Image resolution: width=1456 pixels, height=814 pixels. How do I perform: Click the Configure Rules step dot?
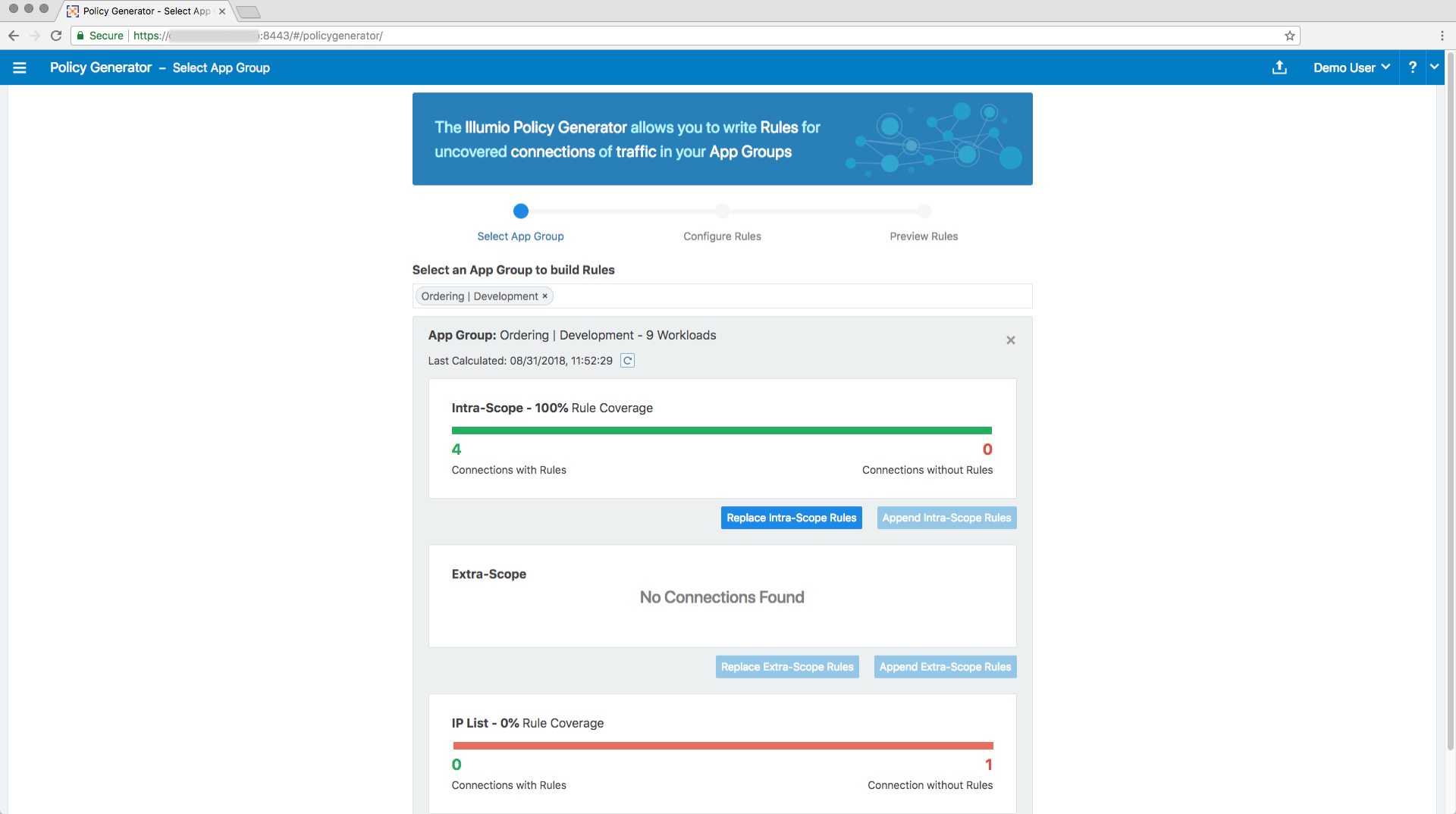tap(723, 211)
